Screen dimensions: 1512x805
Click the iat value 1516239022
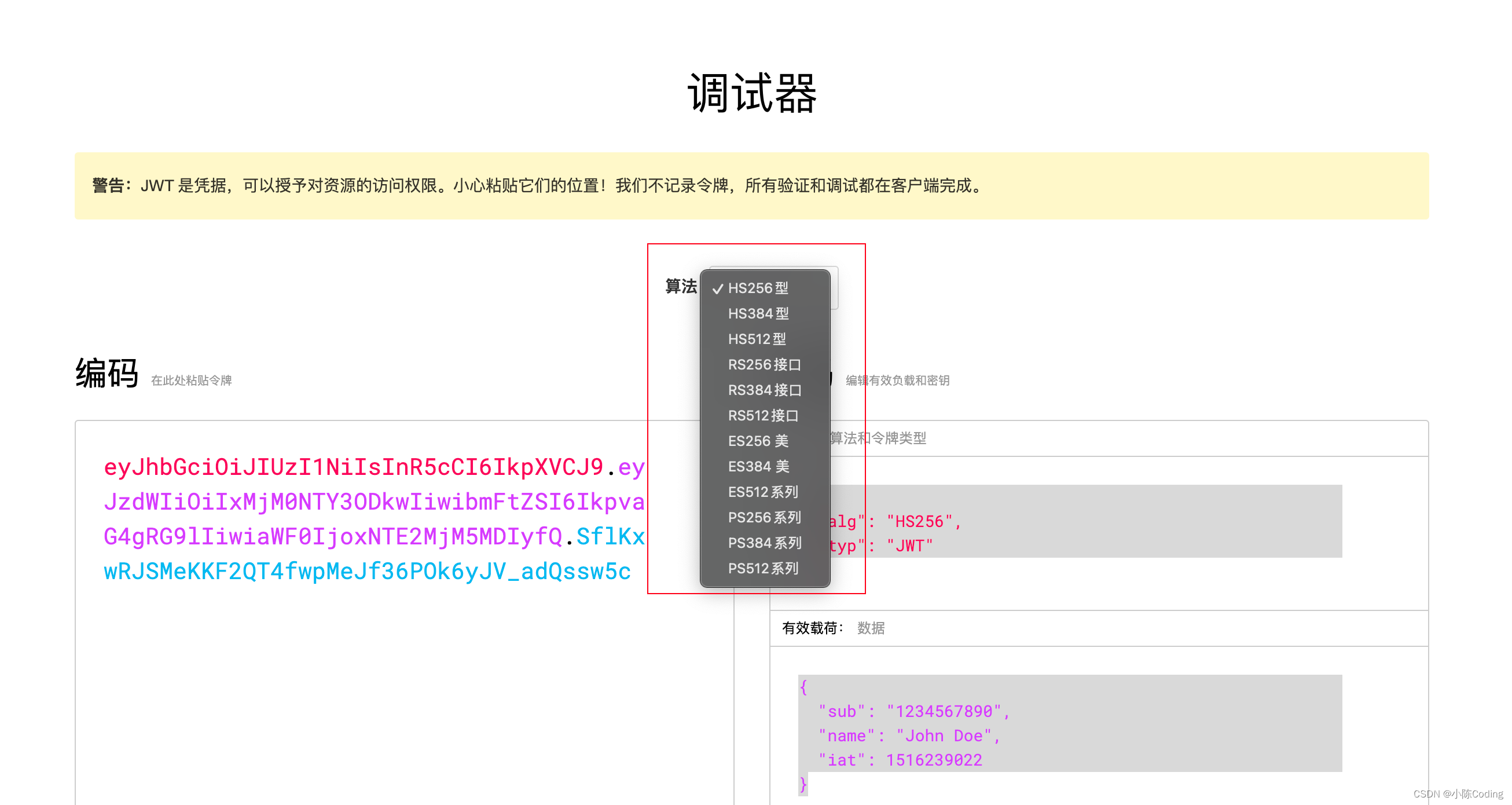pyautogui.click(x=934, y=760)
